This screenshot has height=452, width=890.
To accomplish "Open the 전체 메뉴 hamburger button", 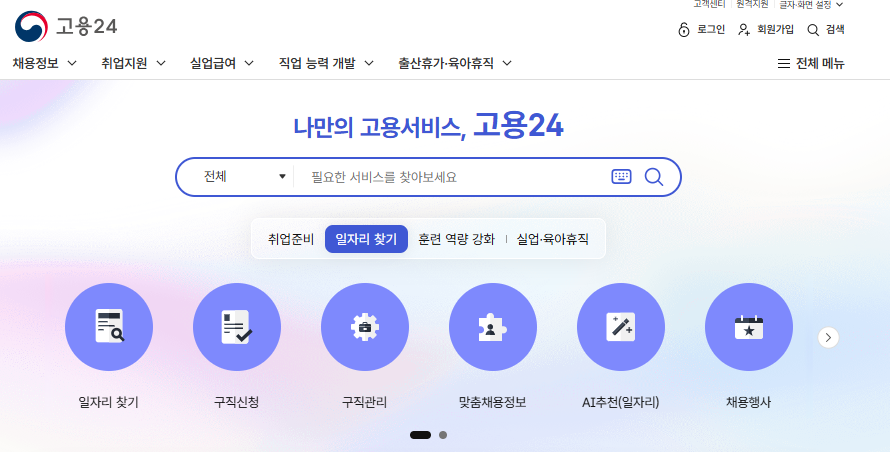I will coord(810,64).
